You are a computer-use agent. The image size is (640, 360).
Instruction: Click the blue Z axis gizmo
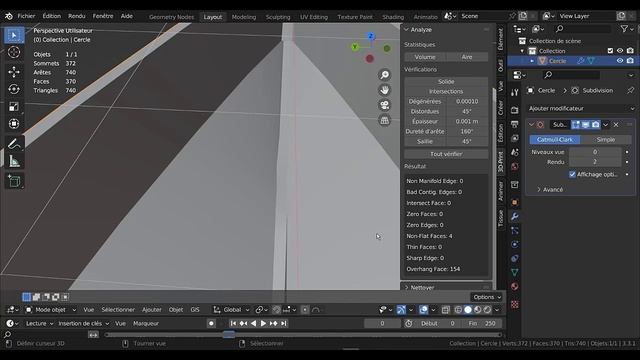tap(371, 36)
